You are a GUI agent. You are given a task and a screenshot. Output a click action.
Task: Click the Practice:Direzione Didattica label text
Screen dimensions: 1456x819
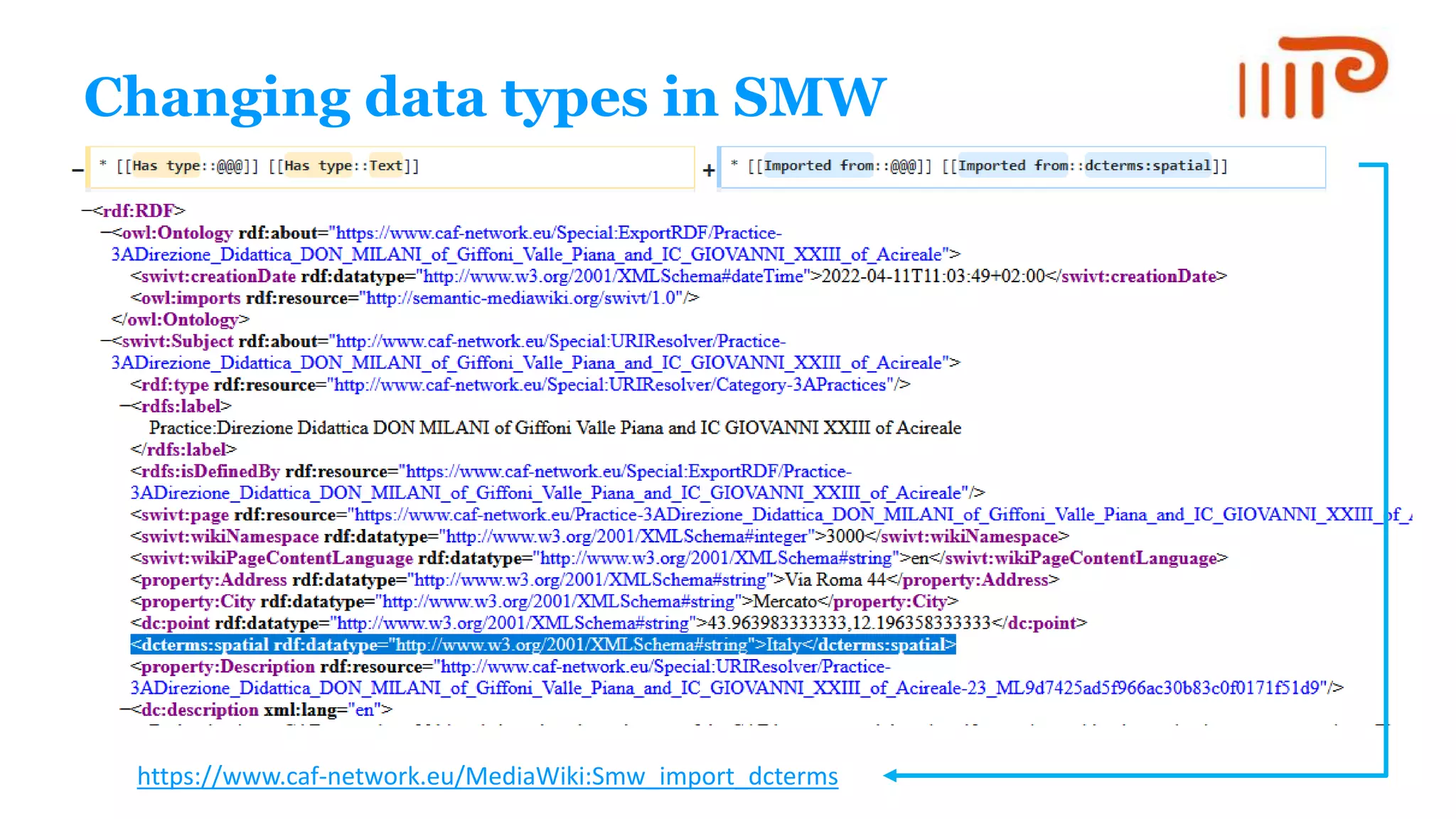coord(555,428)
